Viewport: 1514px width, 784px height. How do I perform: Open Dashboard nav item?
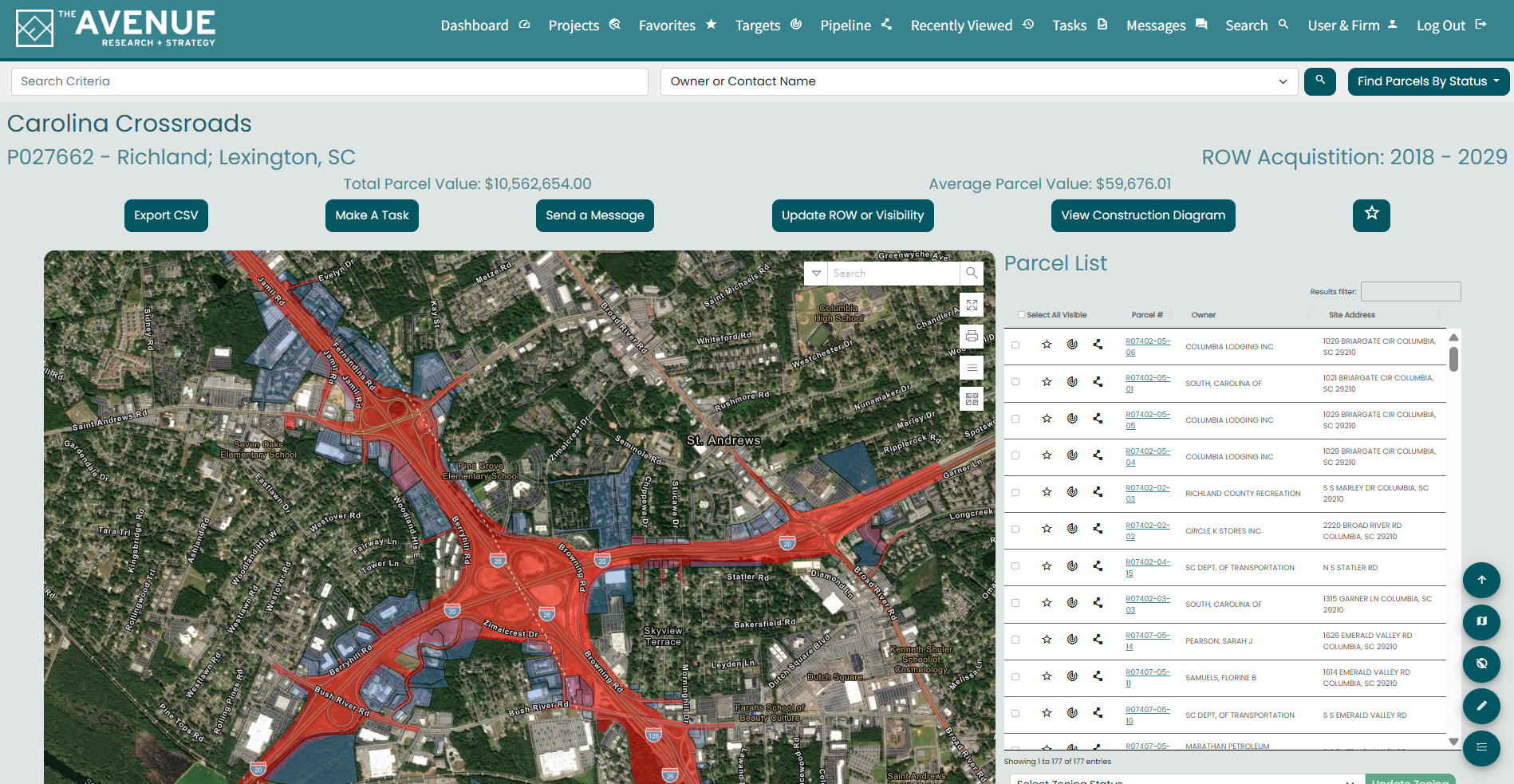[485, 26]
